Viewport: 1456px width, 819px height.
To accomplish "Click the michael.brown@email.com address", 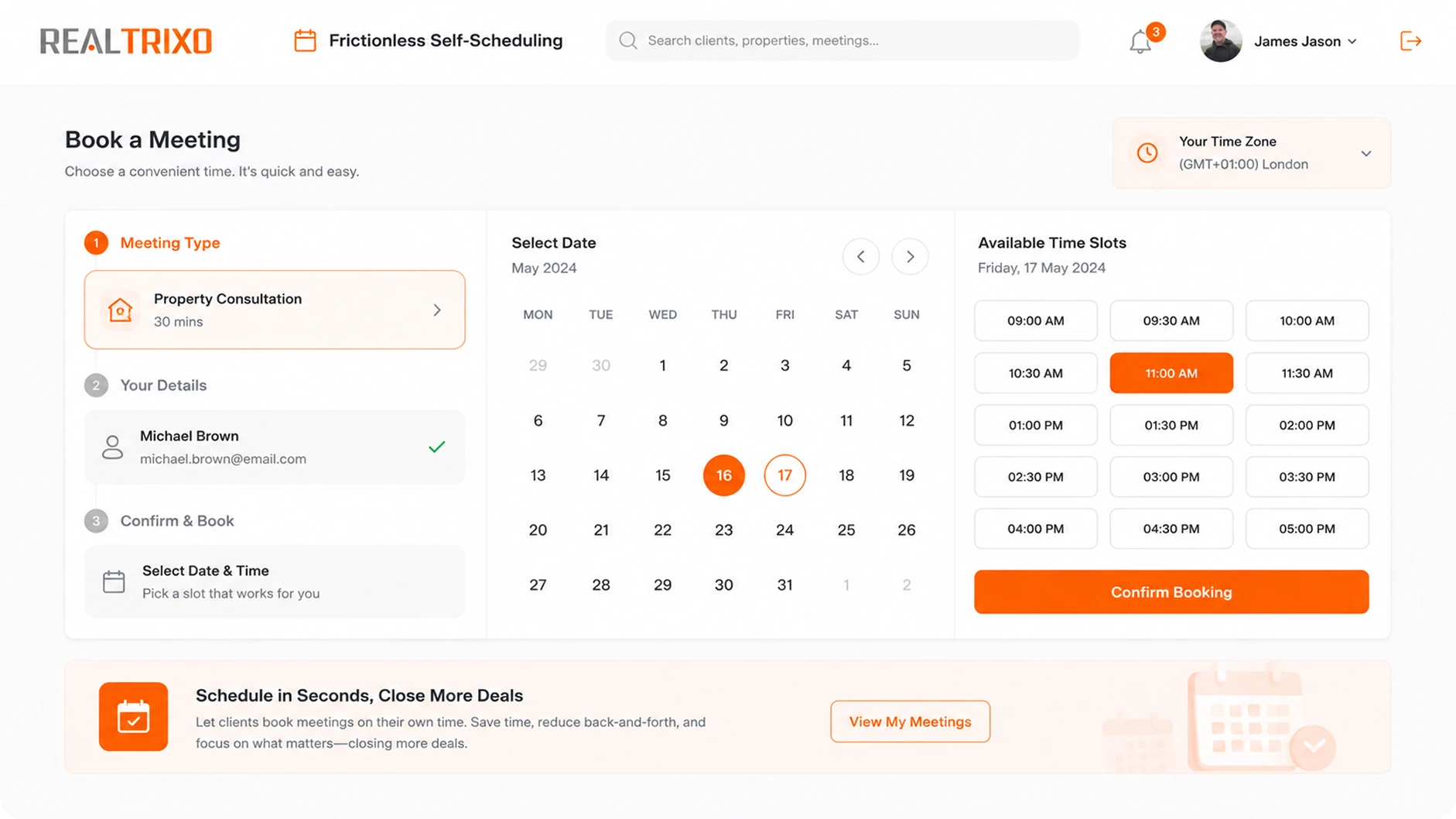I will pyautogui.click(x=223, y=459).
